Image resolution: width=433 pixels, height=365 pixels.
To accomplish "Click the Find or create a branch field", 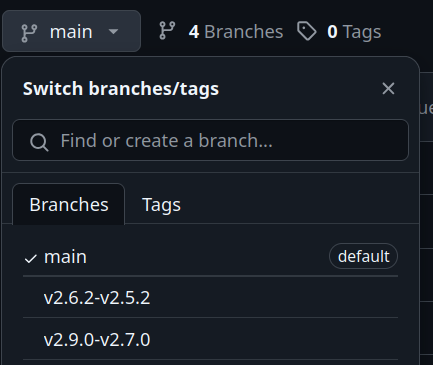I will [210, 140].
